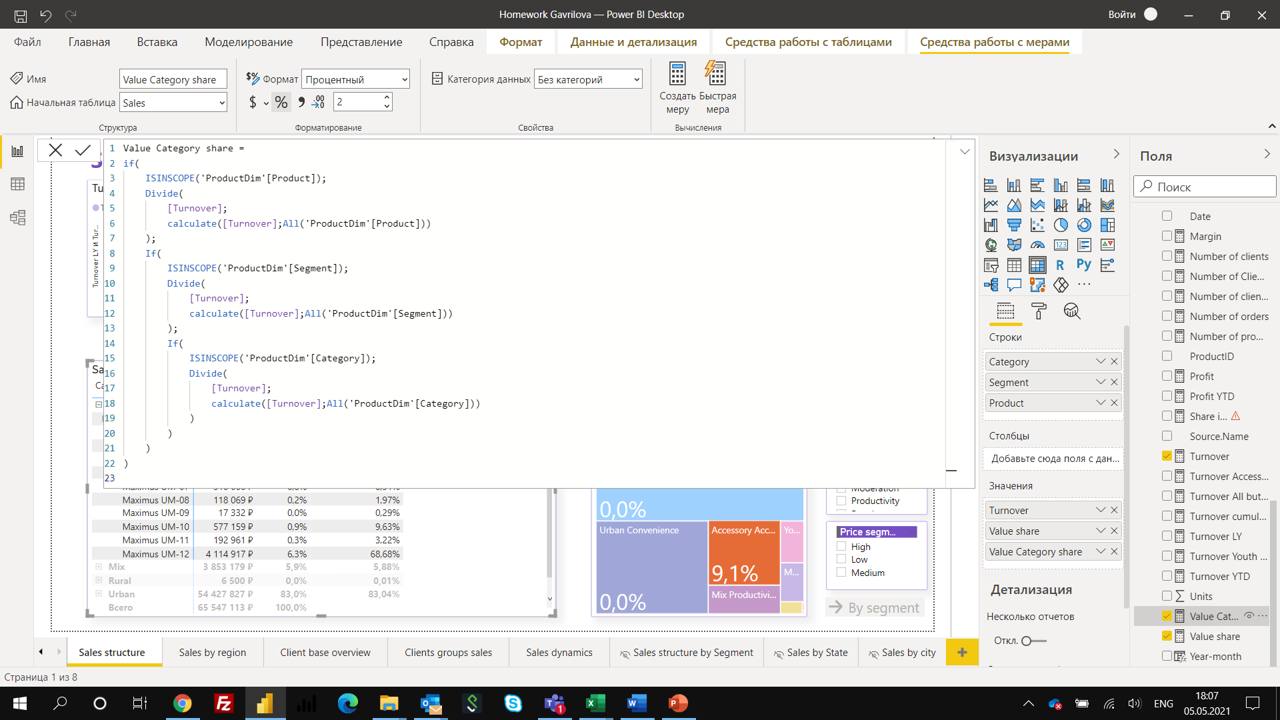The height and width of the screenshot is (720, 1280).
Task: Collapse the Visualizations pane chevron
Action: coord(1116,154)
